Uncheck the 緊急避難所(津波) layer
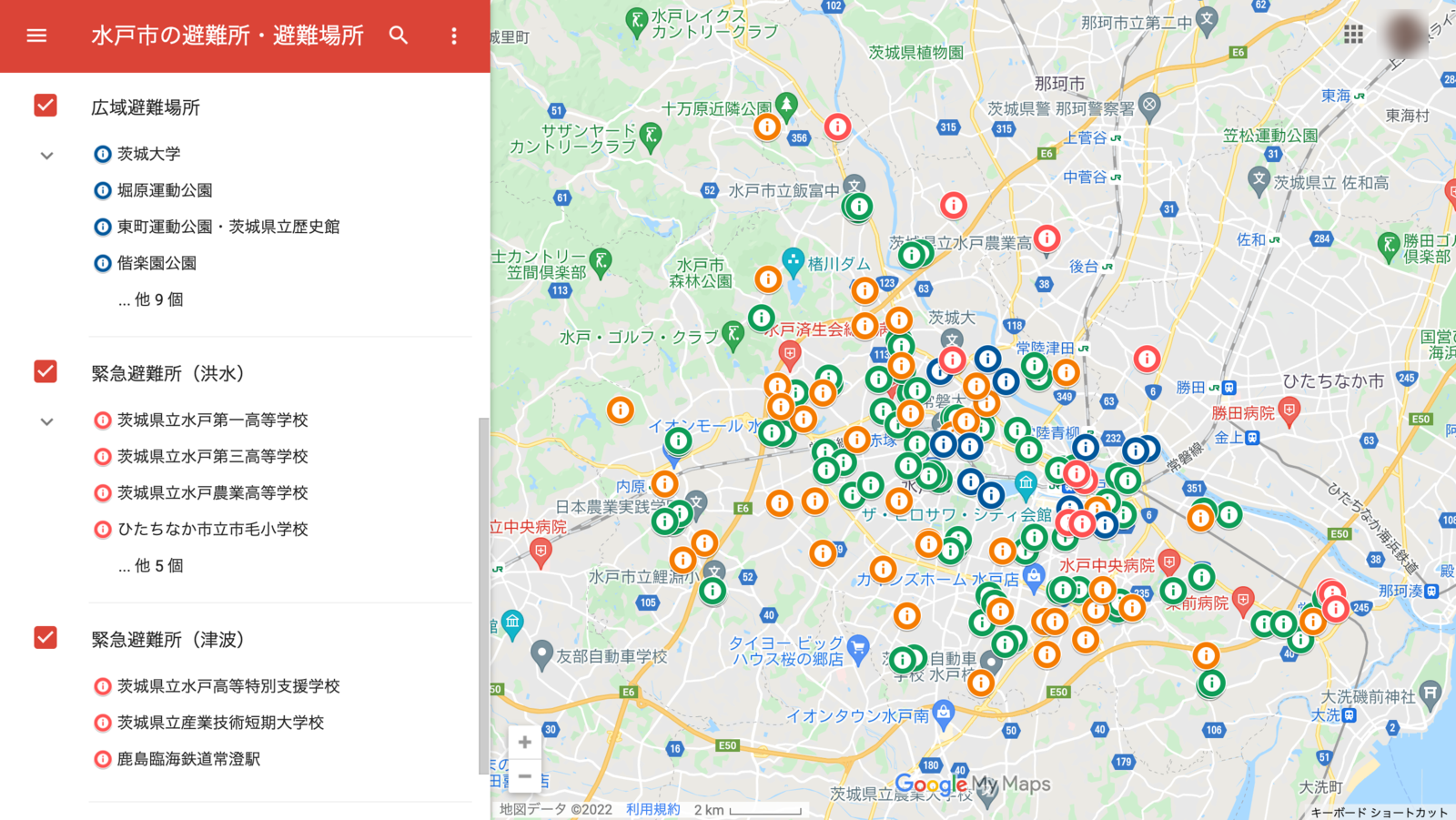1456x820 pixels. click(45, 637)
